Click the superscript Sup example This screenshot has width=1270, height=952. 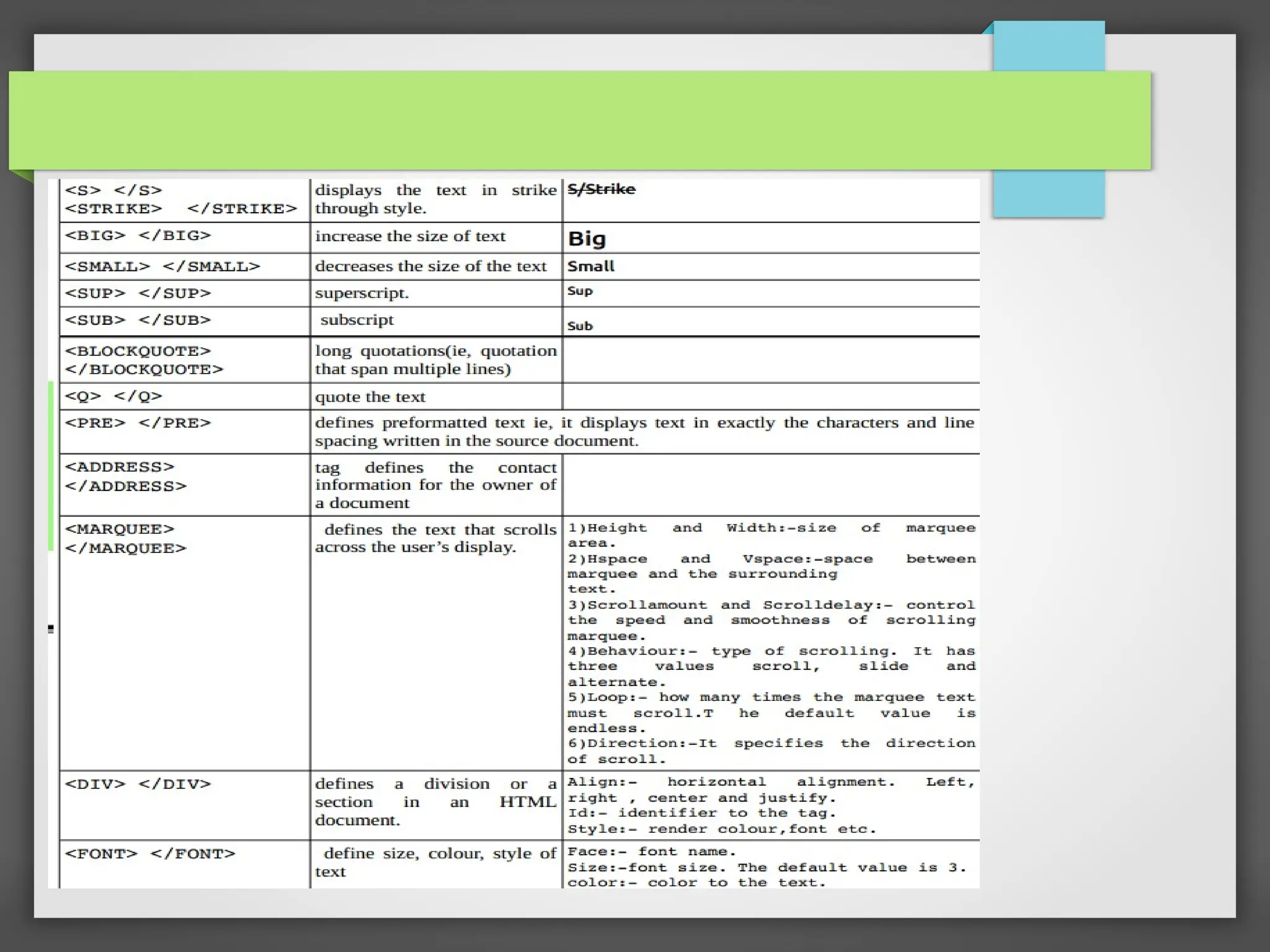coord(580,291)
